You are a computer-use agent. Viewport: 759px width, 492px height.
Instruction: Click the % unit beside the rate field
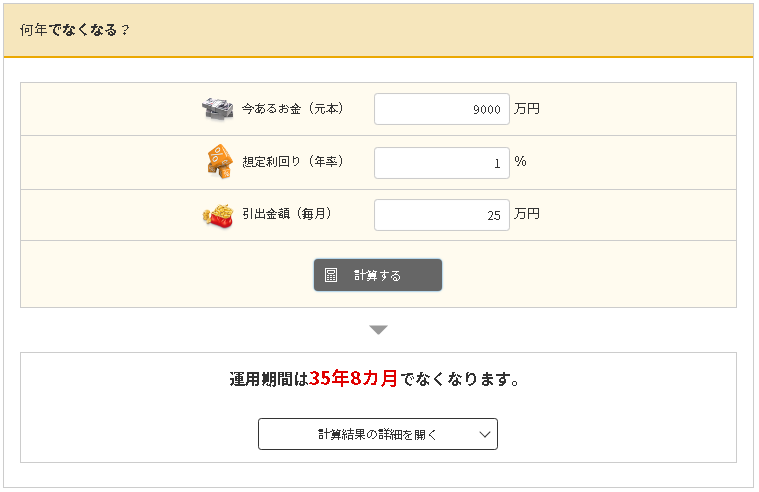(520, 162)
